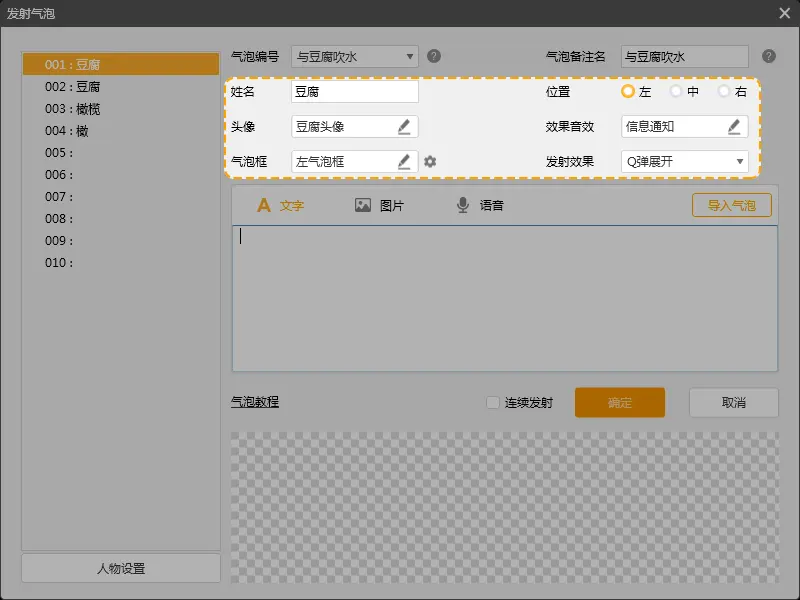Enable the 连续发射 checkbox

point(492,403)
